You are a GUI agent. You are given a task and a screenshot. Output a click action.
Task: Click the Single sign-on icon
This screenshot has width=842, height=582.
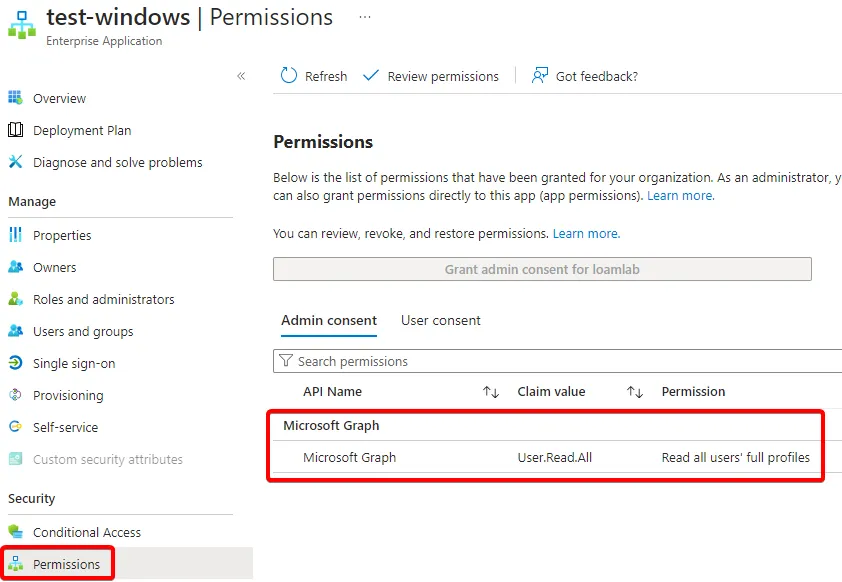click(x=15, y=363)
